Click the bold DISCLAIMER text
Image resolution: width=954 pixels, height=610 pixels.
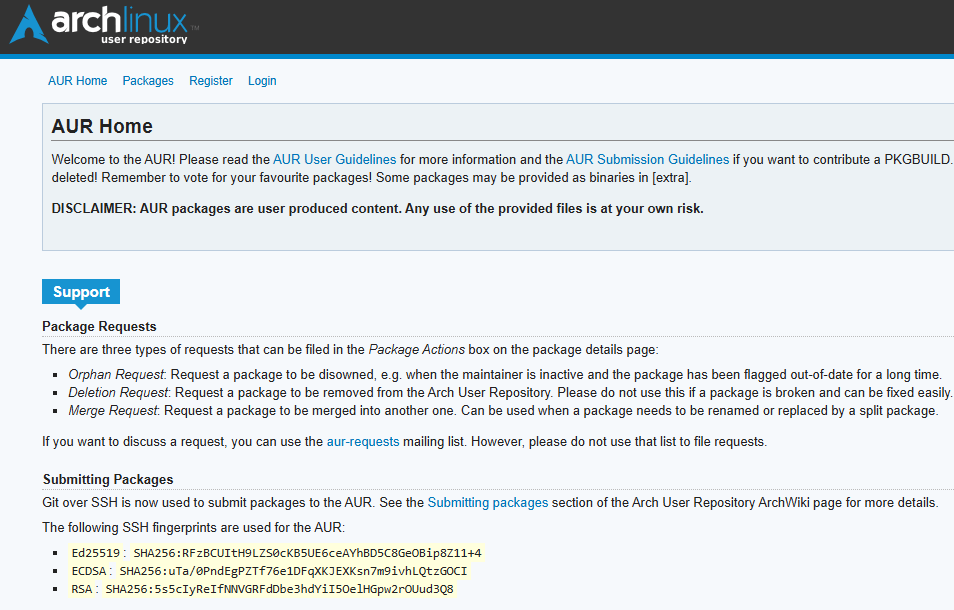[377, 208]
